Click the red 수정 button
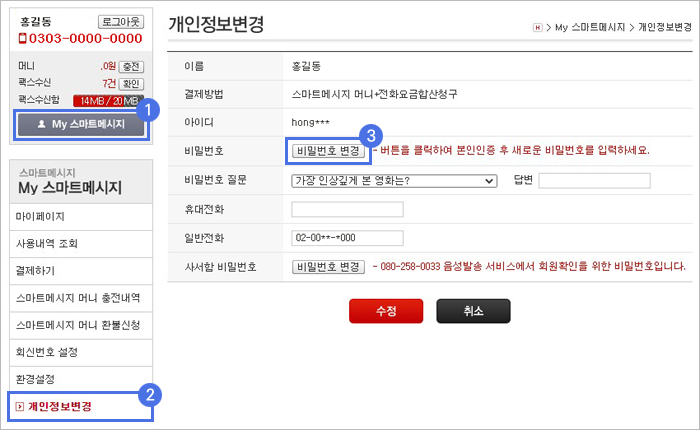 tap(386, 311)
